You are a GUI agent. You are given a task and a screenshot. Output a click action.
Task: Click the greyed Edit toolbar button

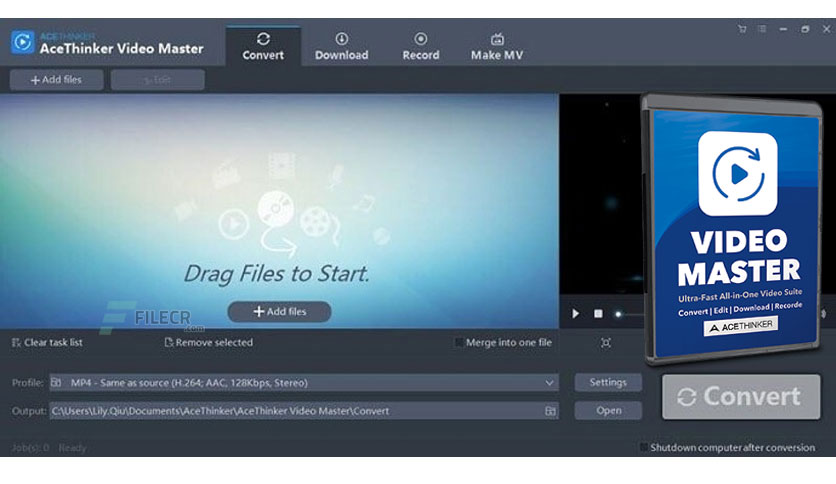click(157, 80)
